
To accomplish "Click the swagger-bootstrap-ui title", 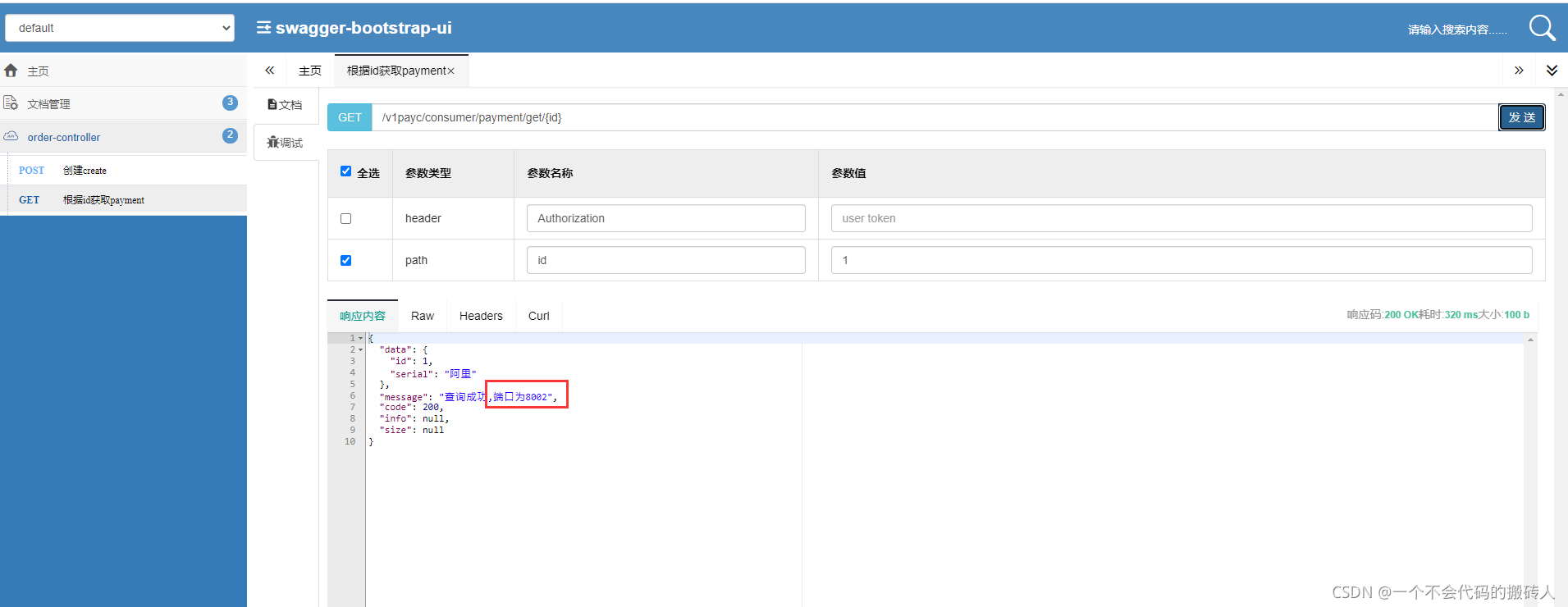I will pos(363,28).
